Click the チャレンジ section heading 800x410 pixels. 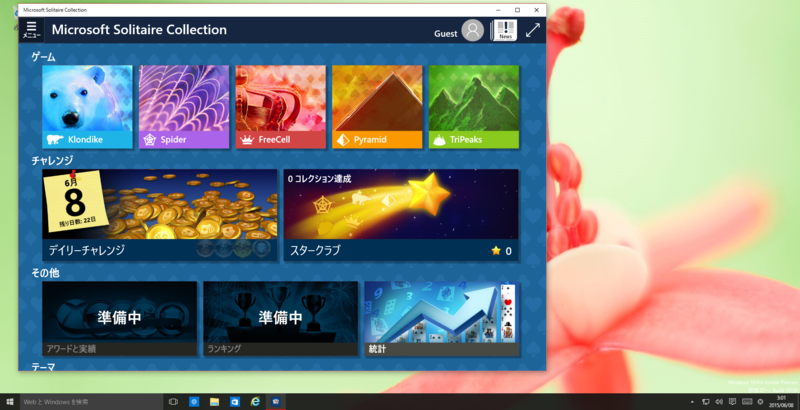click(52, 160)
